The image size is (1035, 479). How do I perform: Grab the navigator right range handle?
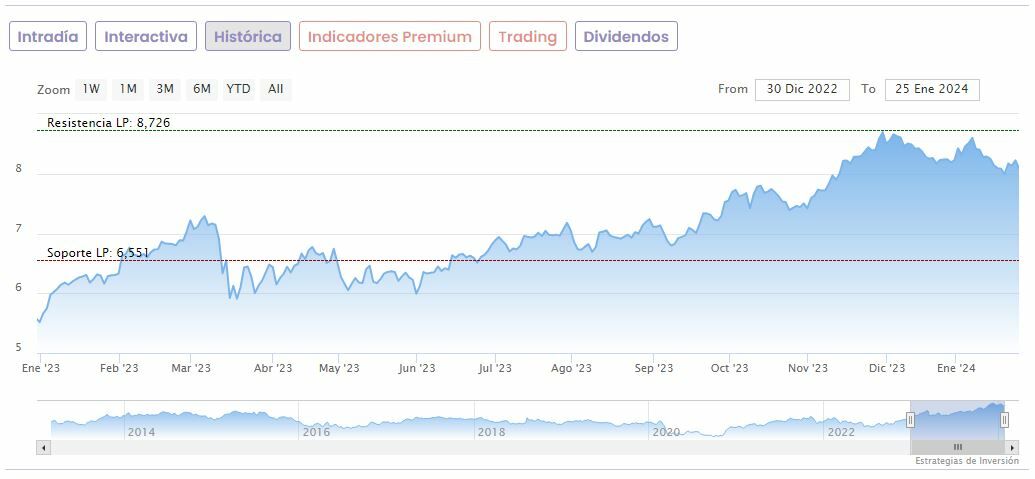pyautogui.click(x=1005, y=420)
